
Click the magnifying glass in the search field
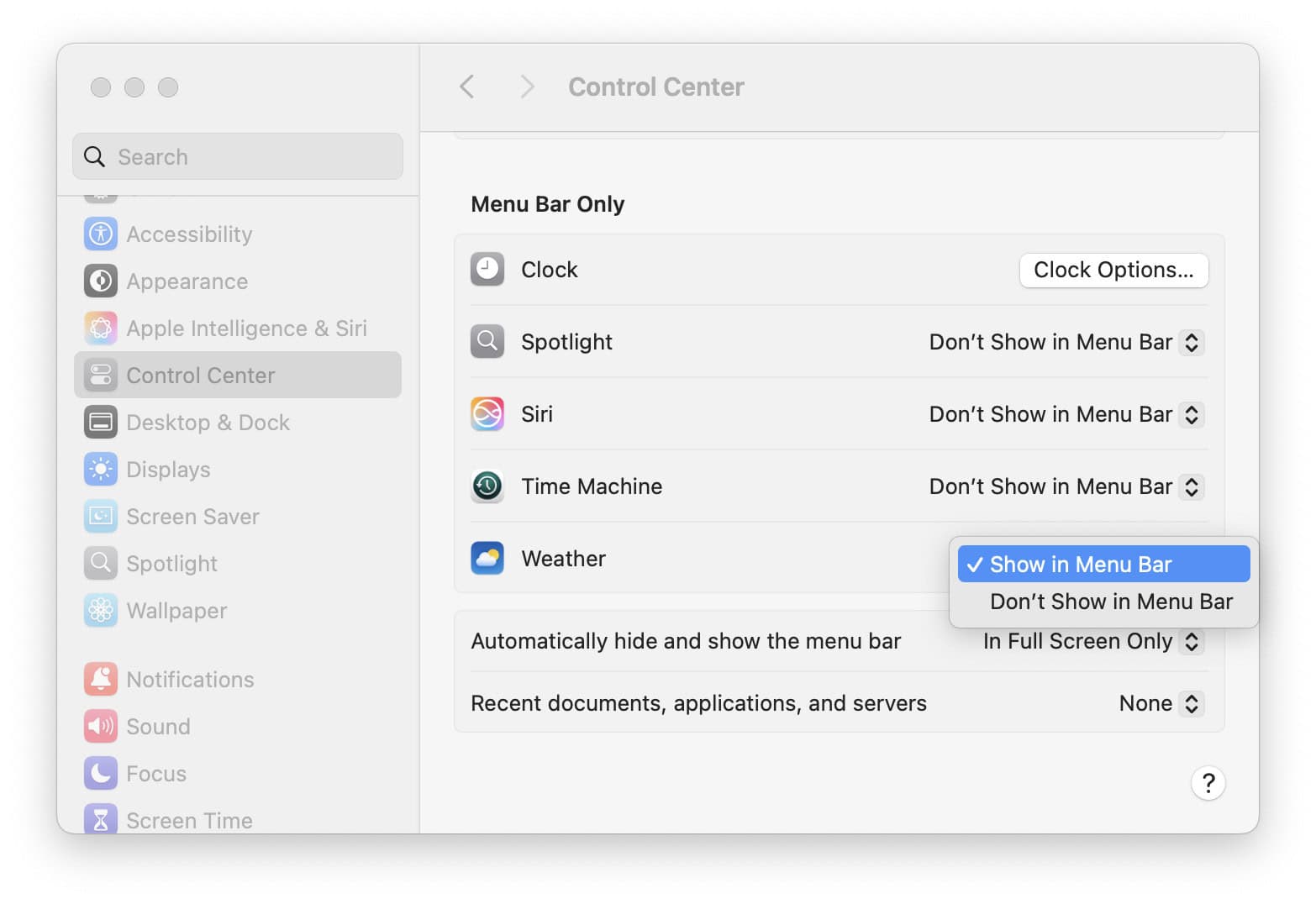pyautogui.click(x=94, y=157)
